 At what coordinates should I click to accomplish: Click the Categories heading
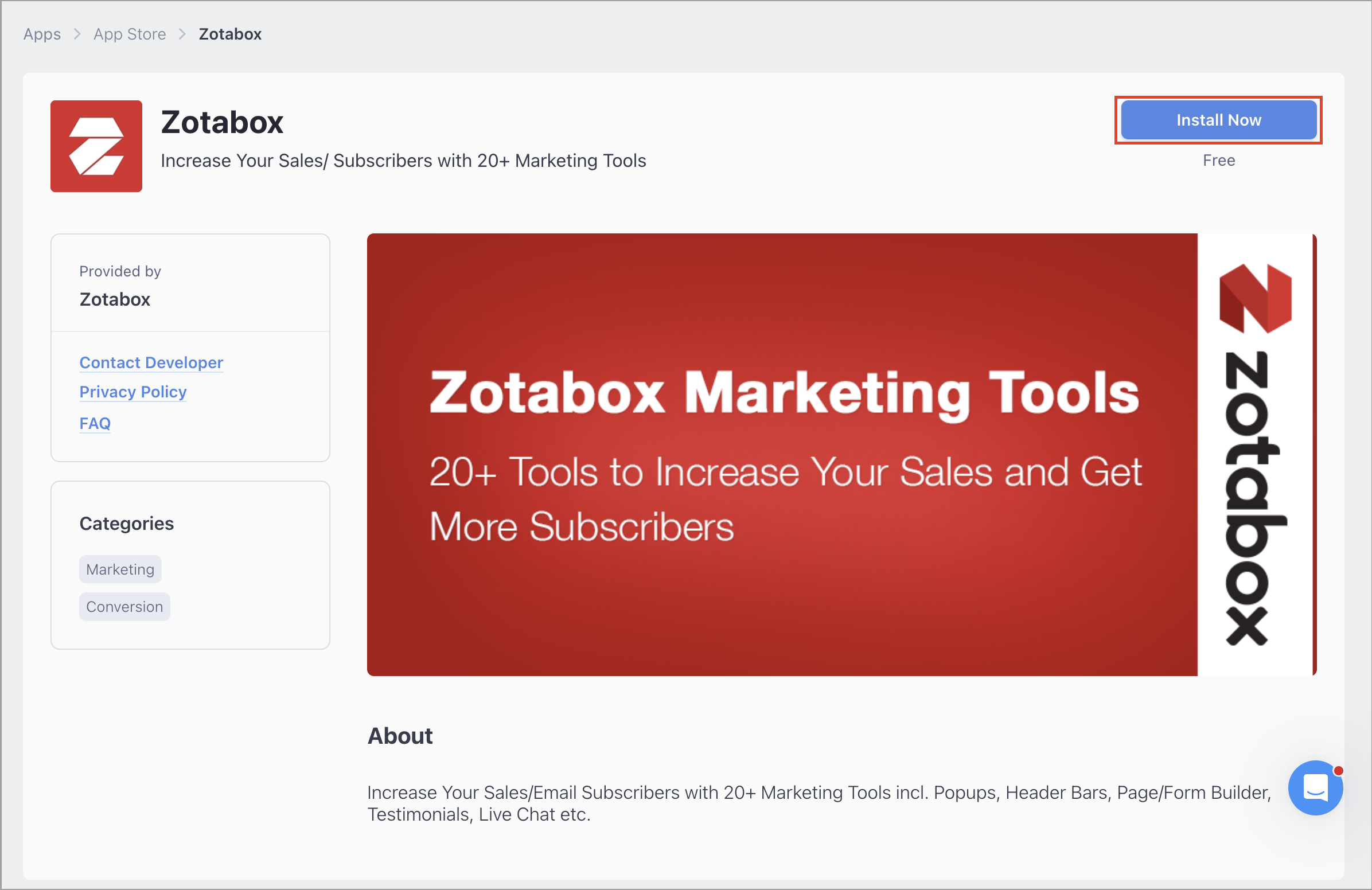(127, 523)
